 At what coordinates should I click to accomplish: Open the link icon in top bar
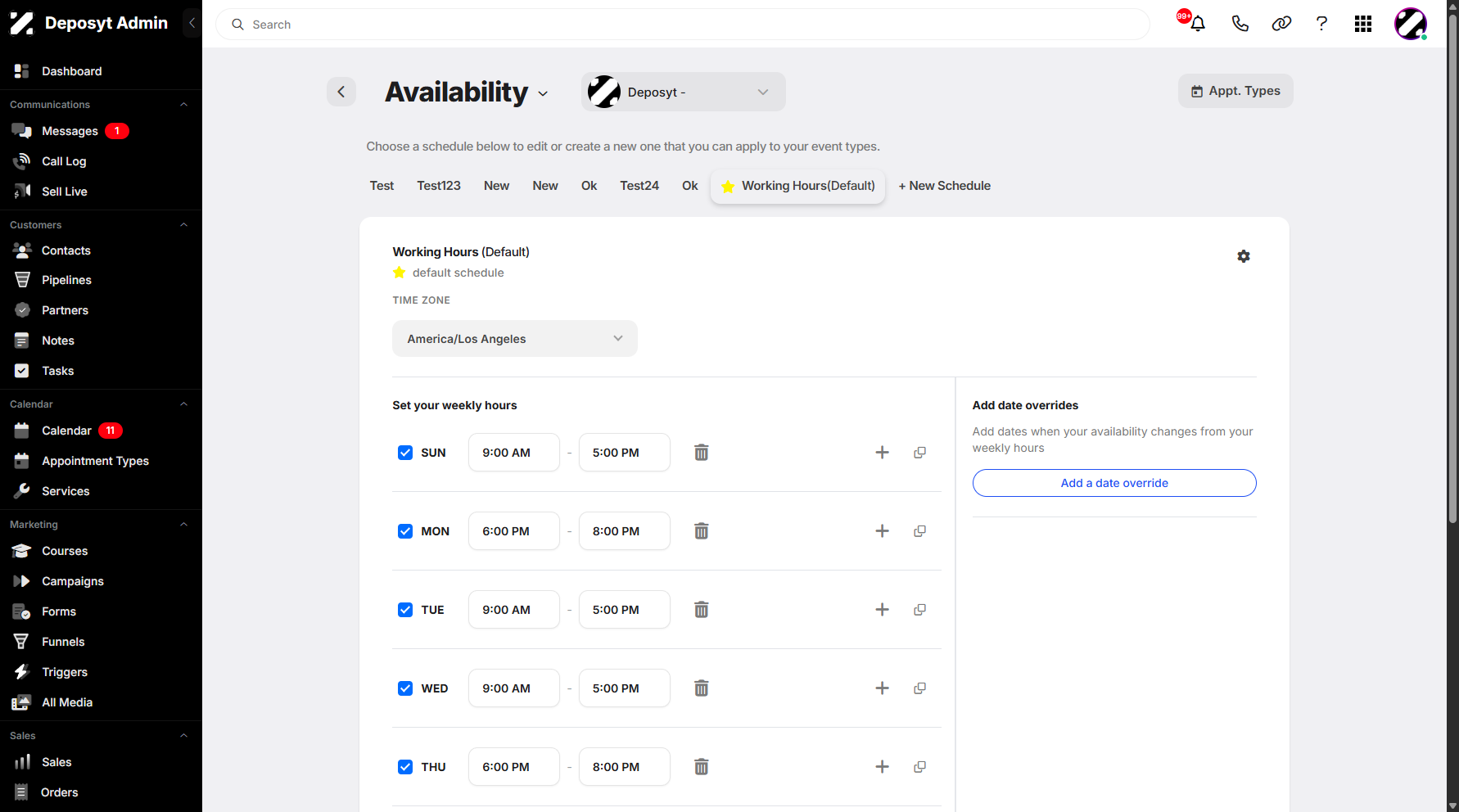[1281, 24]
